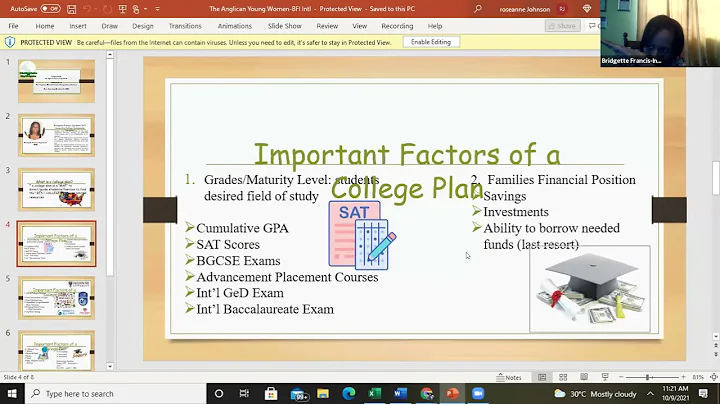Open Zoom app from the taskbar
This screenshot has height=404, width=720.
[478, 393]
